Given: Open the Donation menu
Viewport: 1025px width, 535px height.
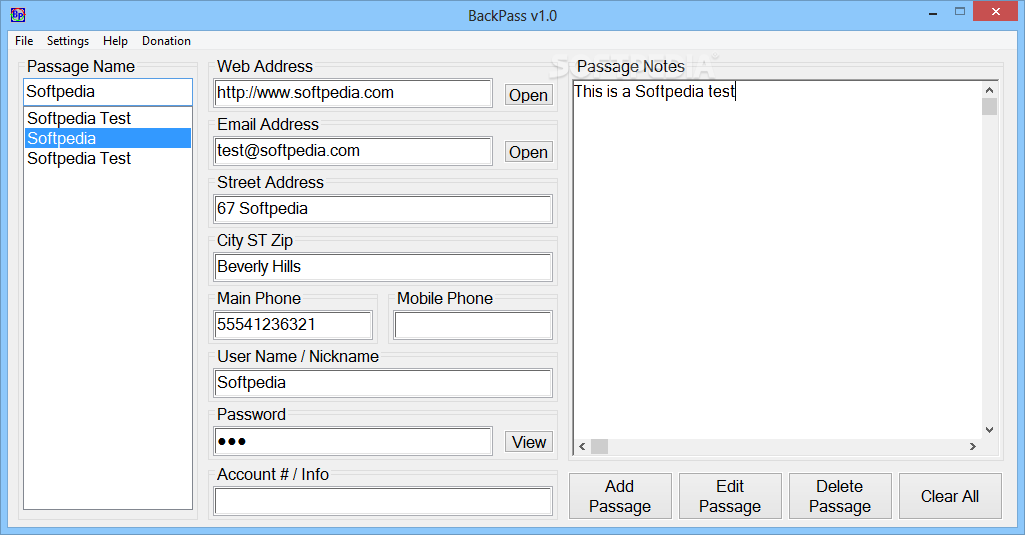Looking at the screenshot, I should point(166,41).
